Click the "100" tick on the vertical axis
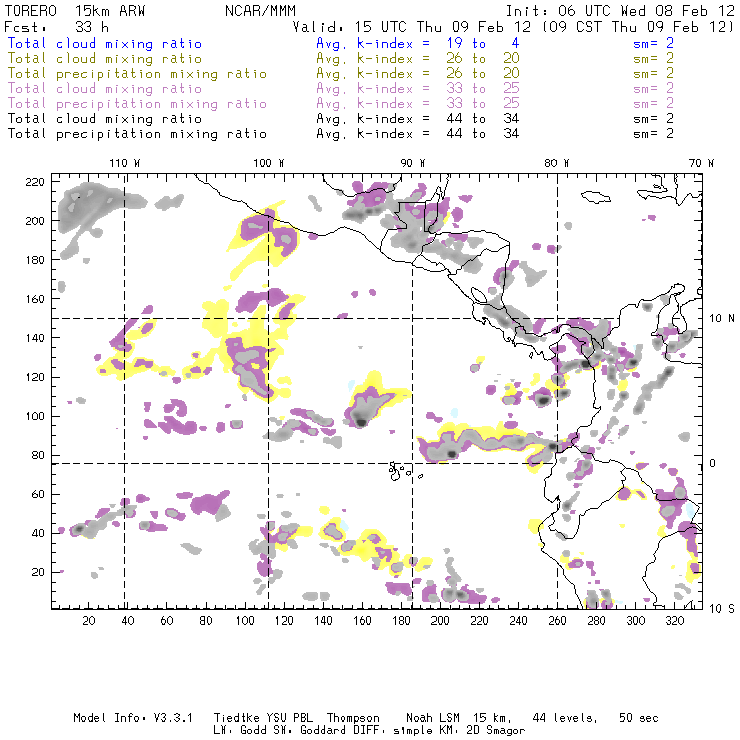740x740 pixels. pos(34,416)
